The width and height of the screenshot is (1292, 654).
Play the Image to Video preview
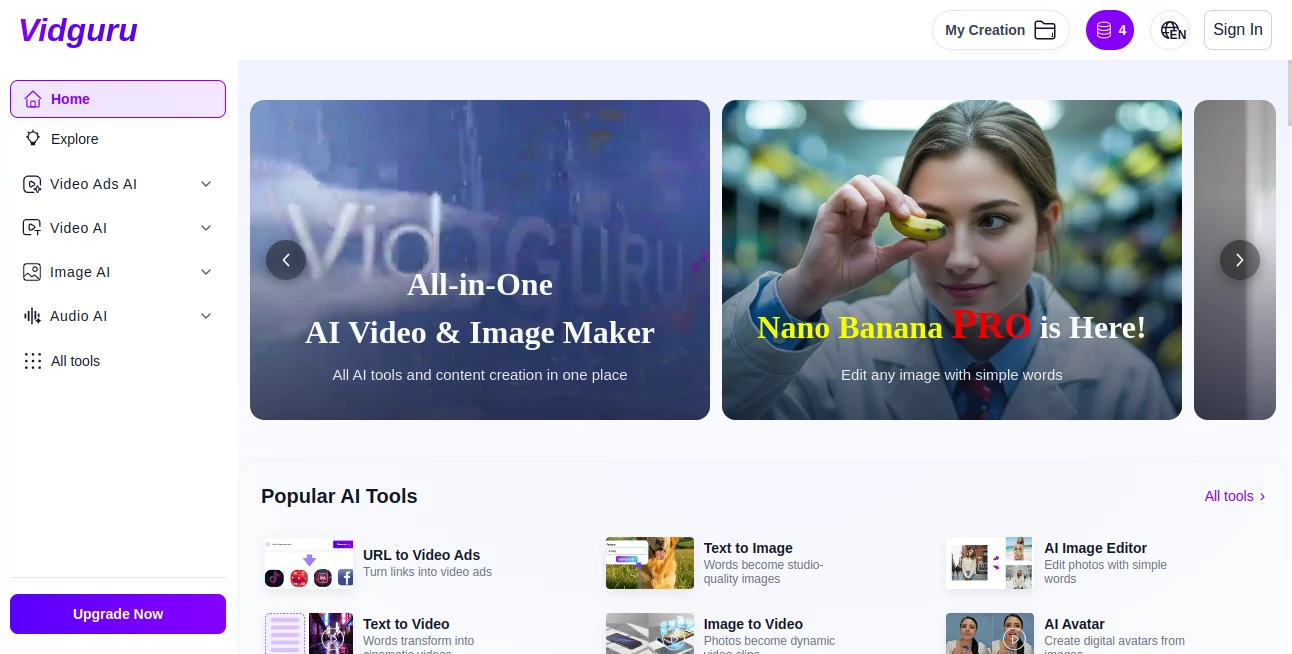coord(673,640)
